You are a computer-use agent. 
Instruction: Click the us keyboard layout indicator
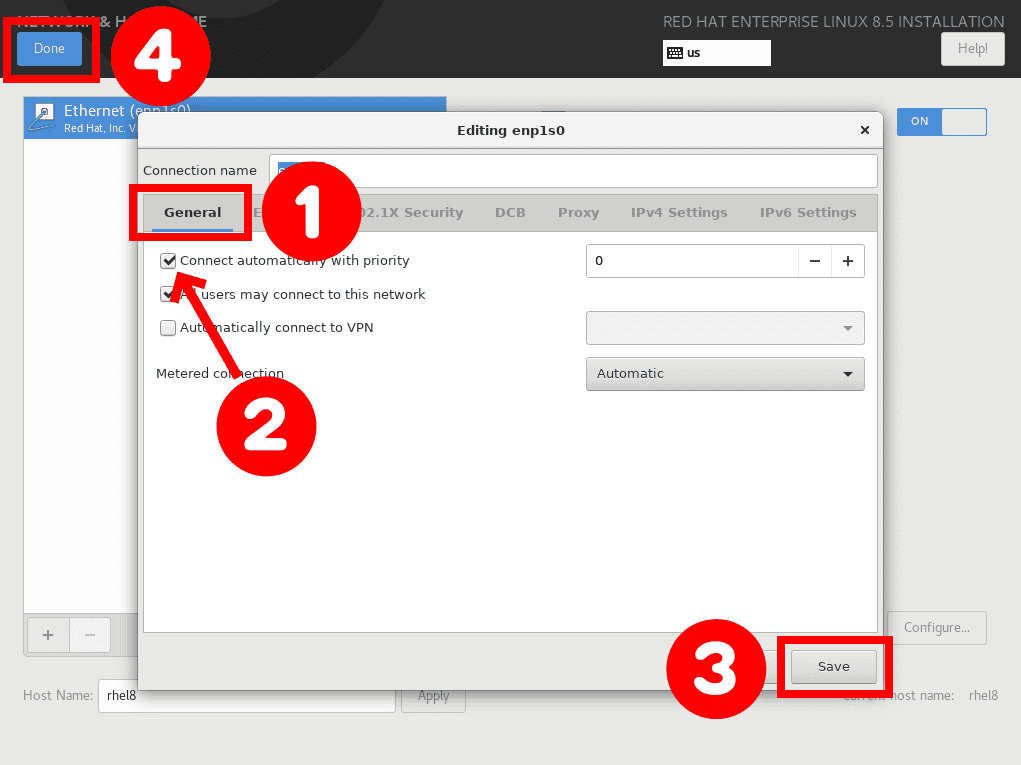pyautogui.click(x=716, y=53)
